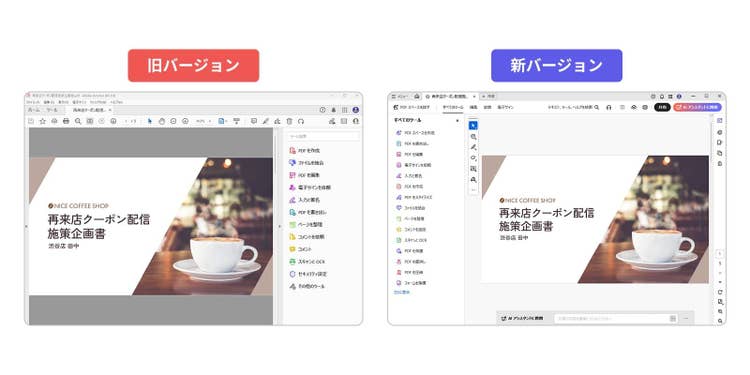Open スキャンとOCR in old version tools pane
Viewport: 750px width, 375px height.
[307, 262]
